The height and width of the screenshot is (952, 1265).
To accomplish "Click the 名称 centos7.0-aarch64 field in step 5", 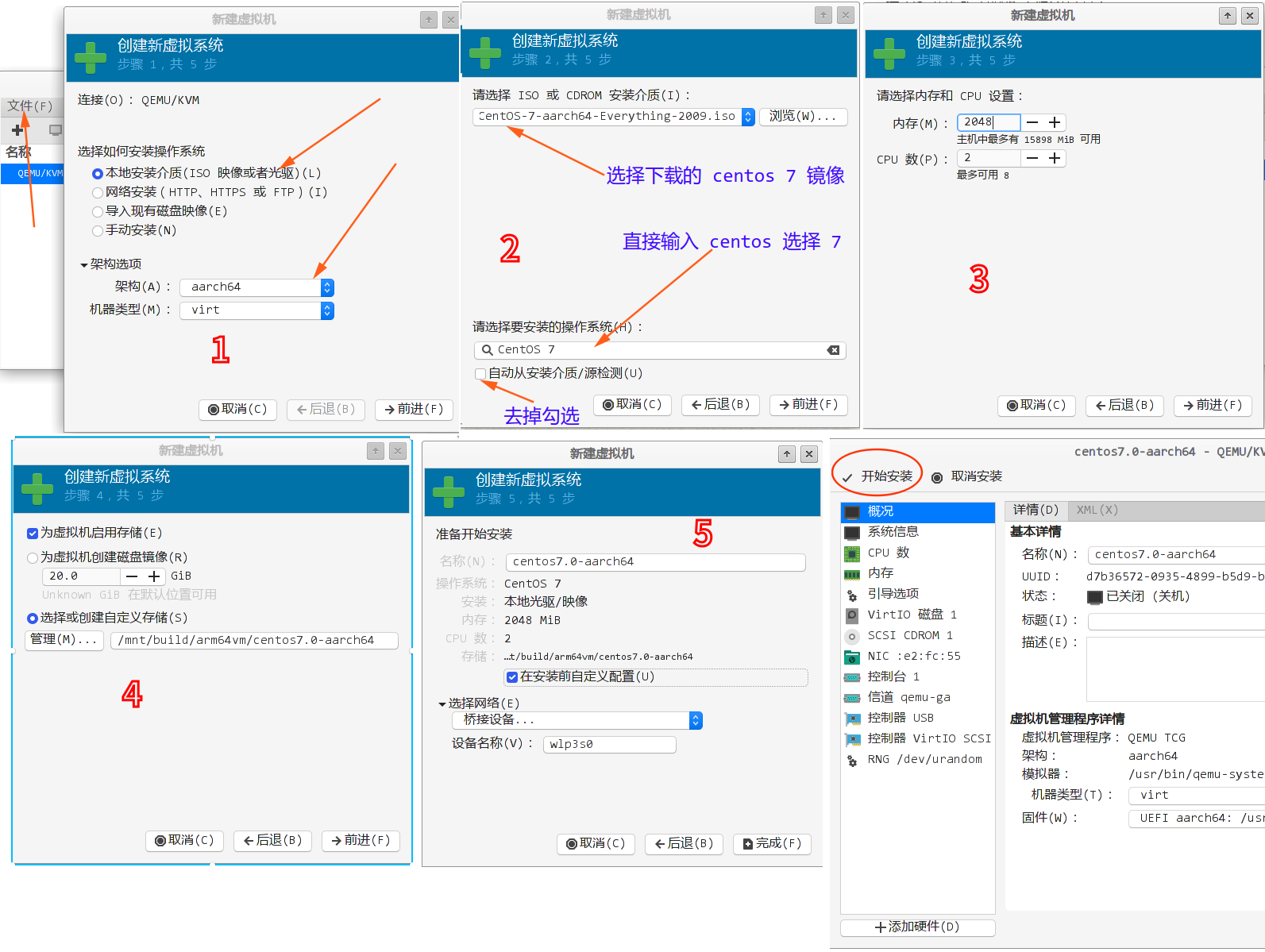I will point(656,562).
